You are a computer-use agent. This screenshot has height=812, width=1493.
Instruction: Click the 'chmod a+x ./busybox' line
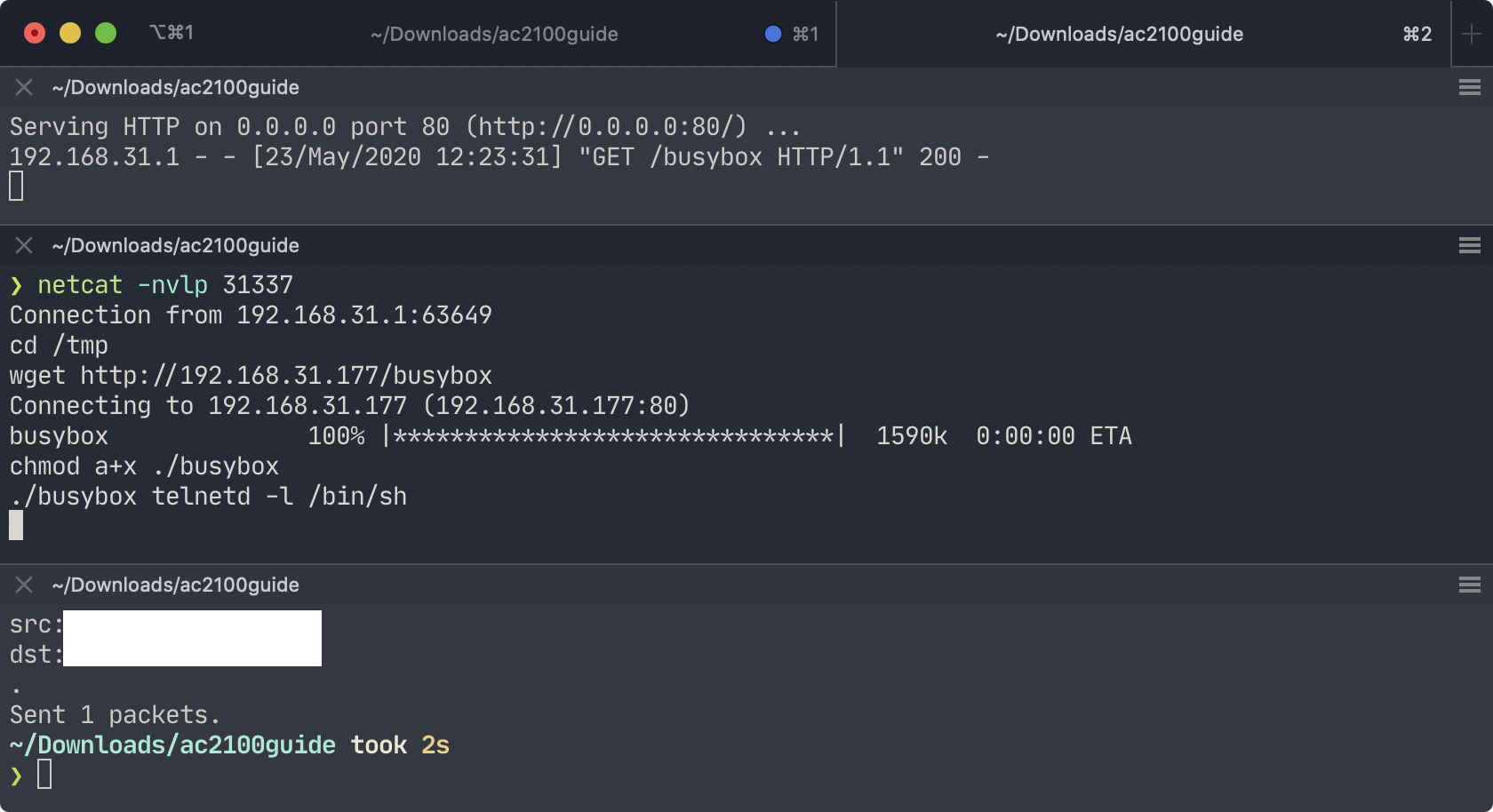[x=144, y=466]
